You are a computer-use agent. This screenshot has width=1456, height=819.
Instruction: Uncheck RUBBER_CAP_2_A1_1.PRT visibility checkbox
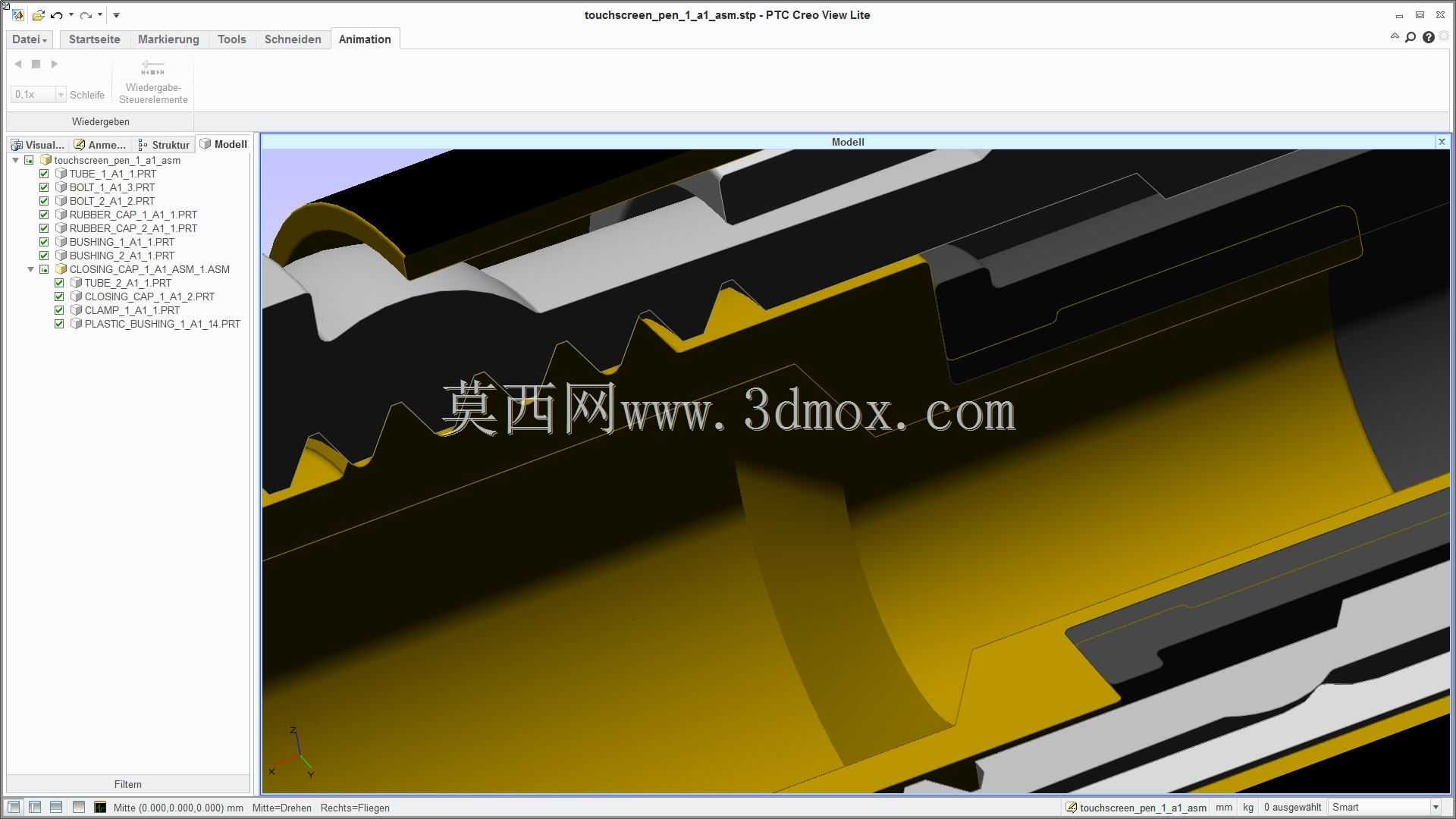click(x=44, y=228)
